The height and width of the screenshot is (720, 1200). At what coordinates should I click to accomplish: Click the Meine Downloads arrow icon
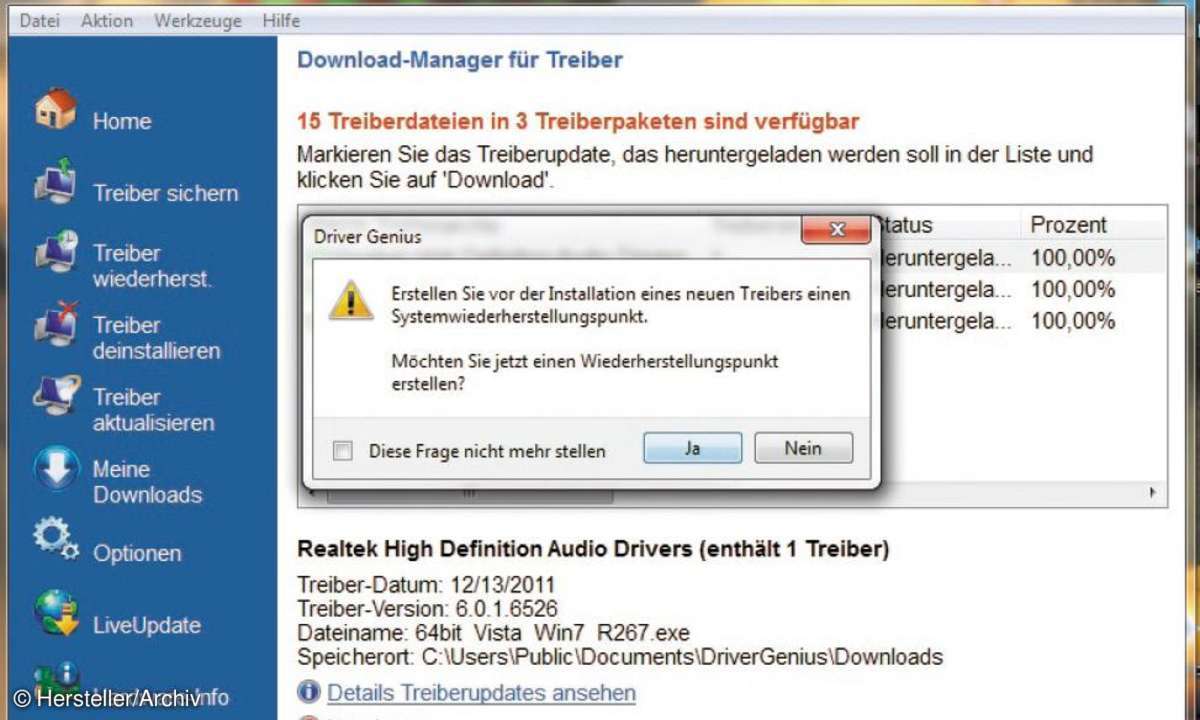pyautogui.click(x=55, y=469)
